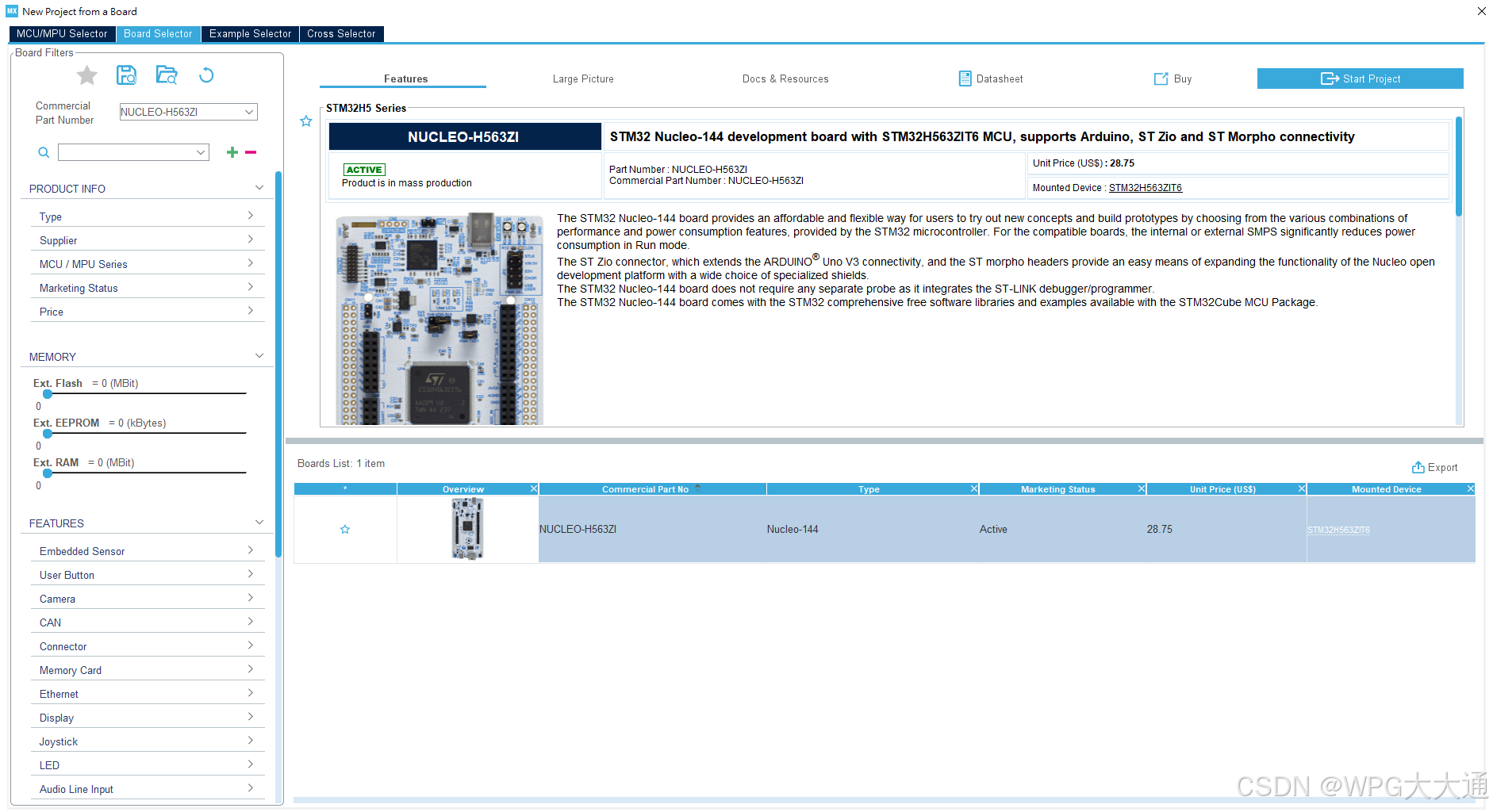Reset all board filters icon

coord(206,75)
